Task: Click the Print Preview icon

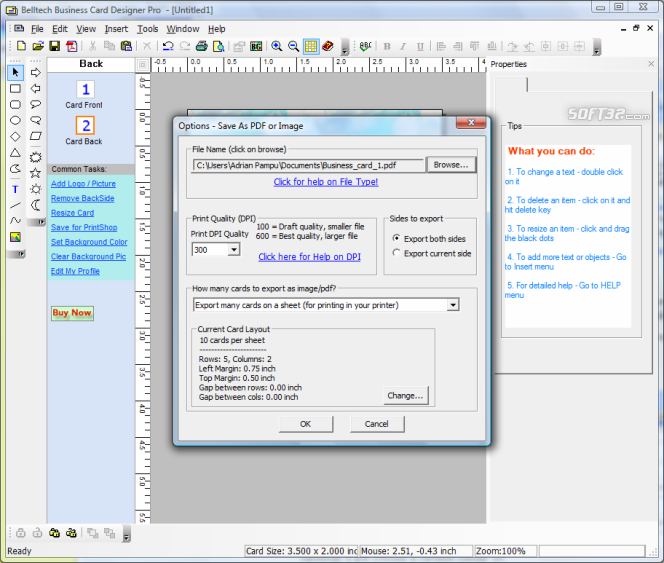Action: click(219, 46)
